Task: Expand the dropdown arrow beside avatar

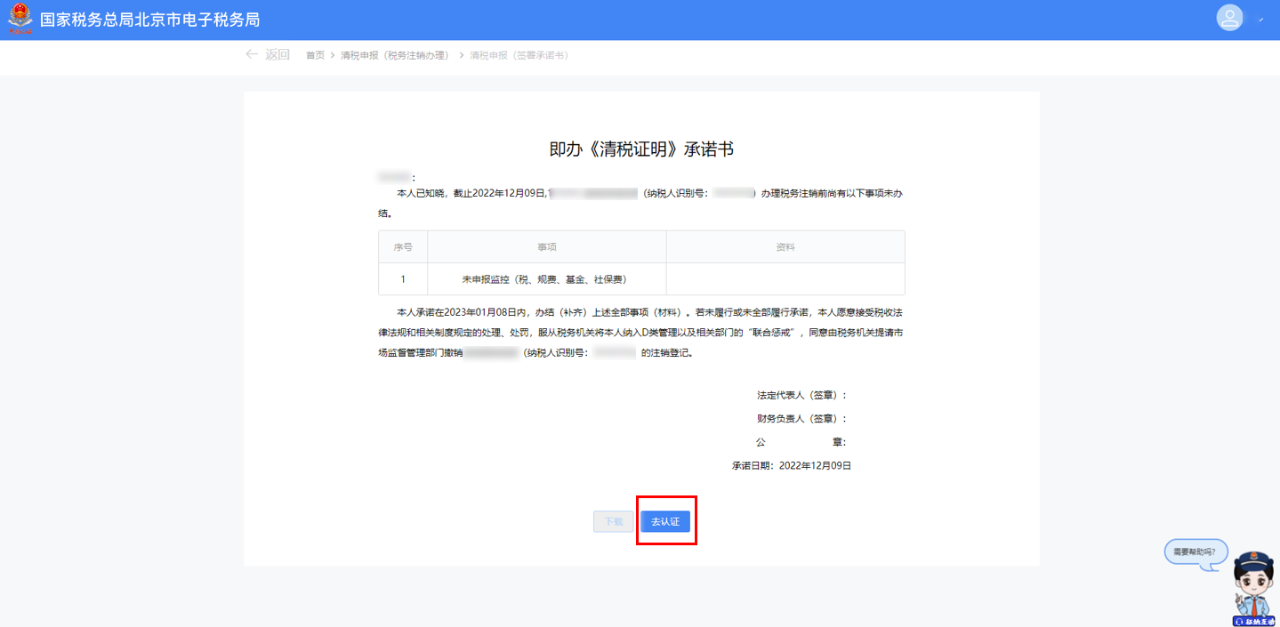Action: pos(1261,20)
